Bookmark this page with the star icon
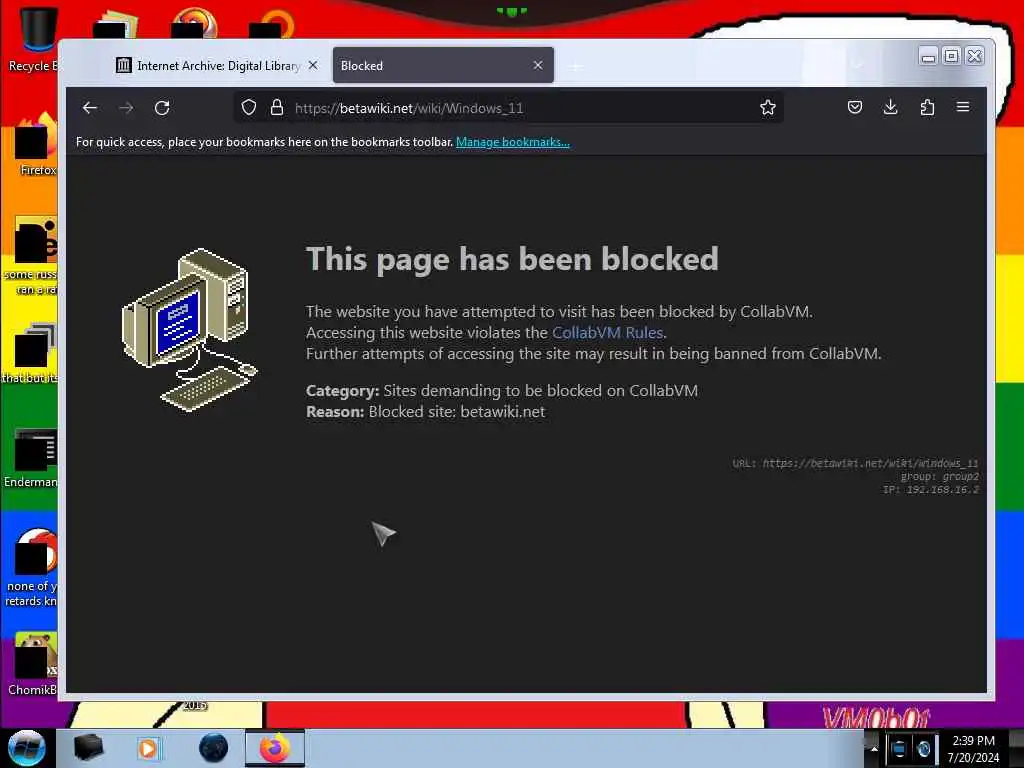The width and height of the screenshot is (1024, 768). pos(767,108)
